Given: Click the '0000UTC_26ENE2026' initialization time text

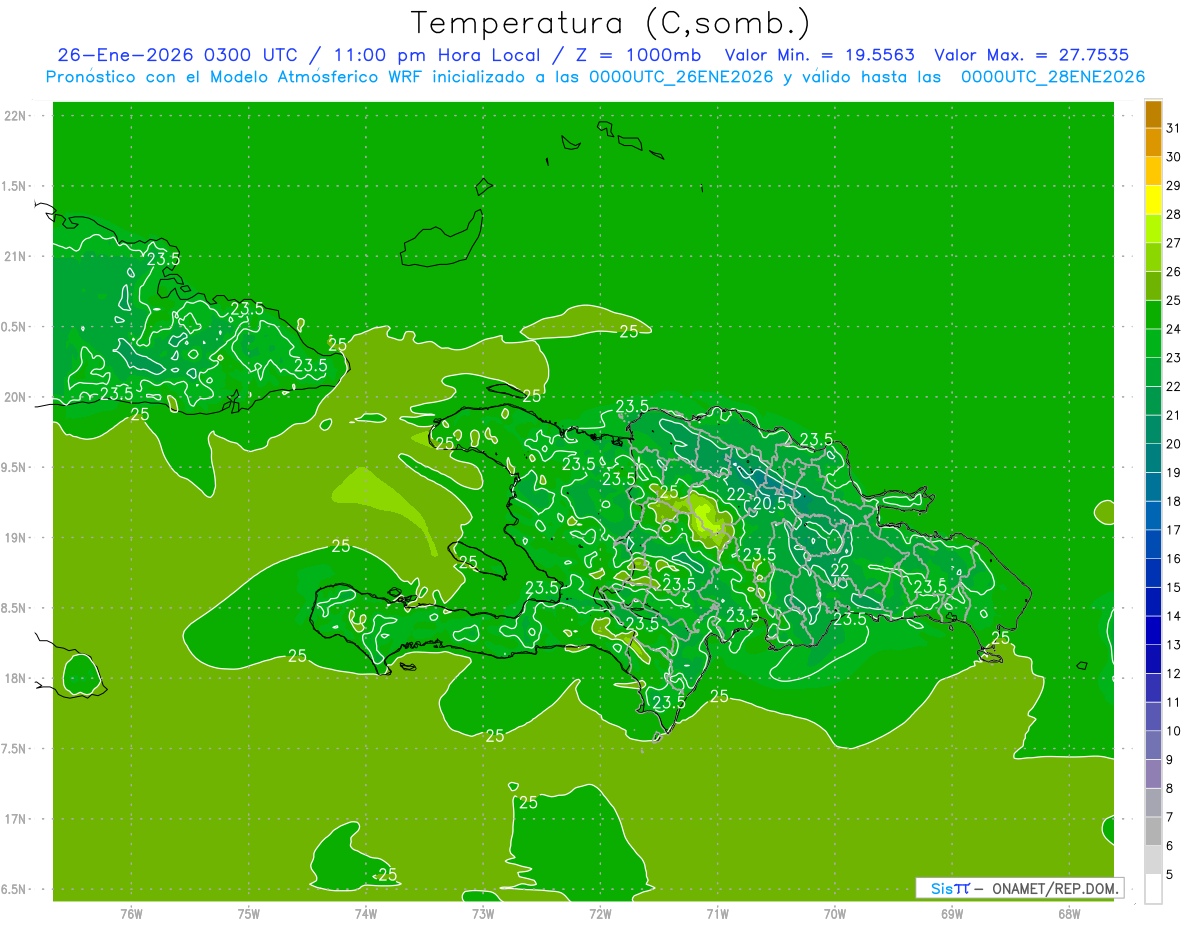Looking at the screenshot, I should [x=681, y=77].
